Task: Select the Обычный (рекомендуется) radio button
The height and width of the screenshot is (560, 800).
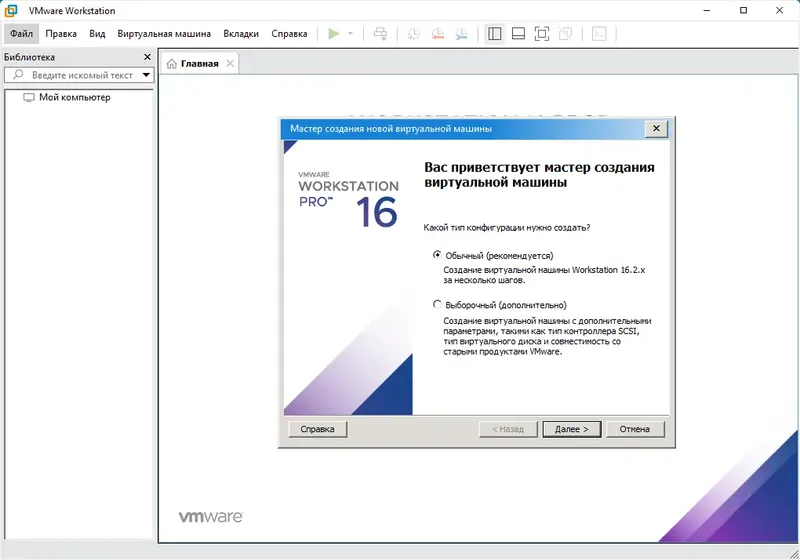Action: pos(437,254)
